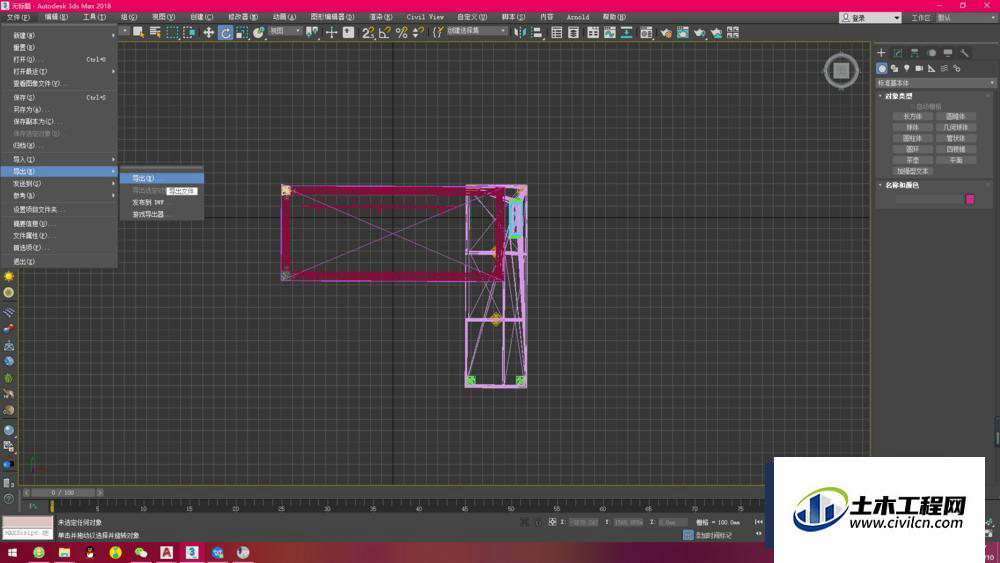Click the 加强型文本 button

click(x=913, y=171)
